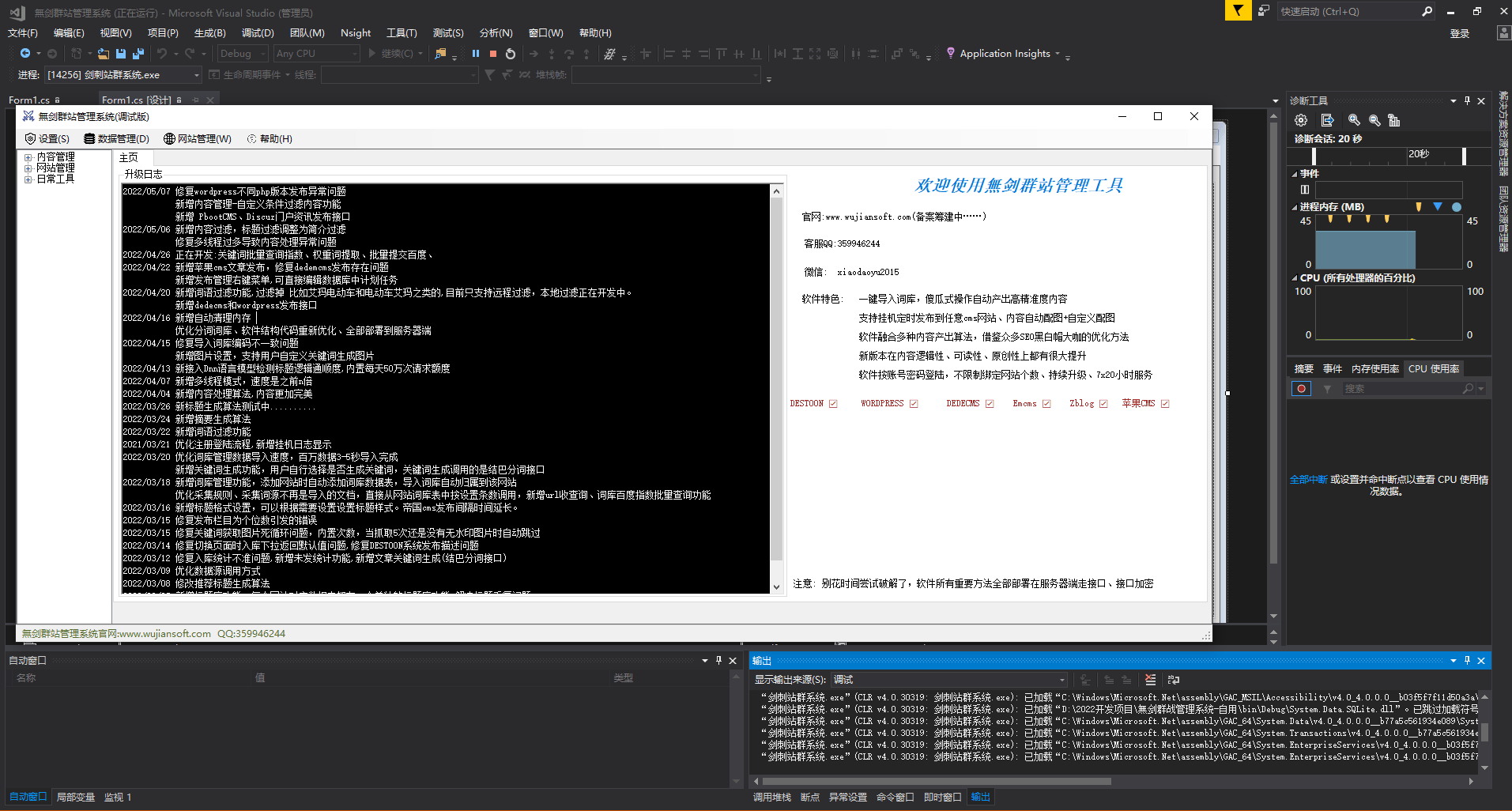Click the pause events track icon
1512x811 pixels.
click(1305, 190)
